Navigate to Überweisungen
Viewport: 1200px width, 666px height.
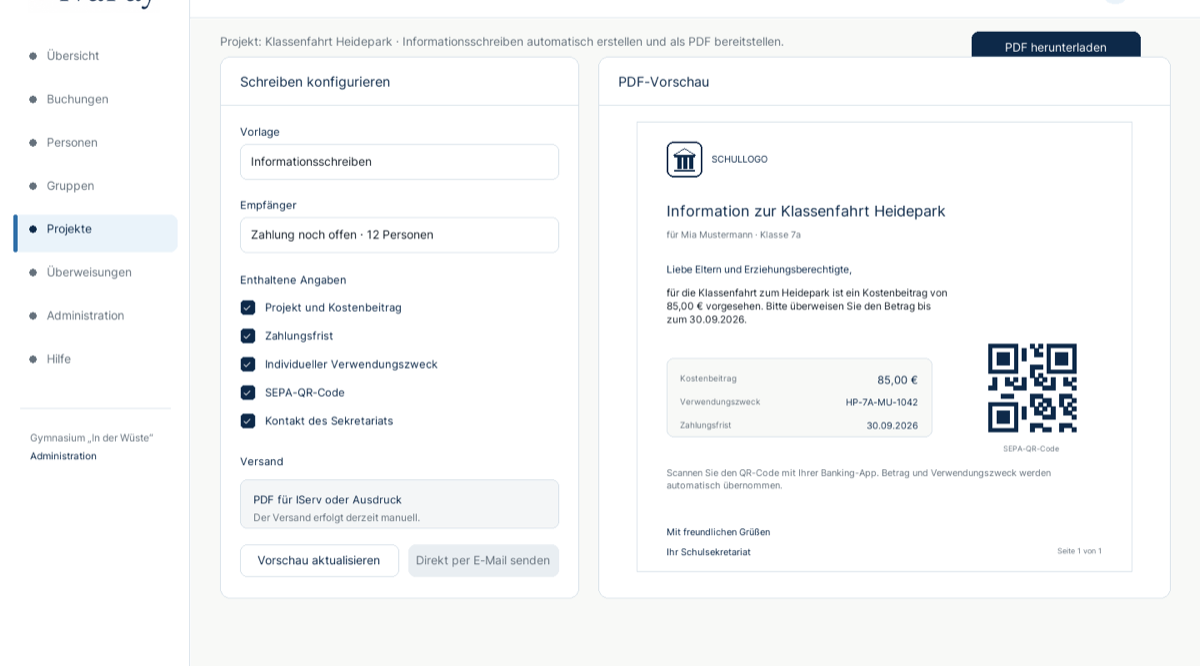(x=95, y=272)
